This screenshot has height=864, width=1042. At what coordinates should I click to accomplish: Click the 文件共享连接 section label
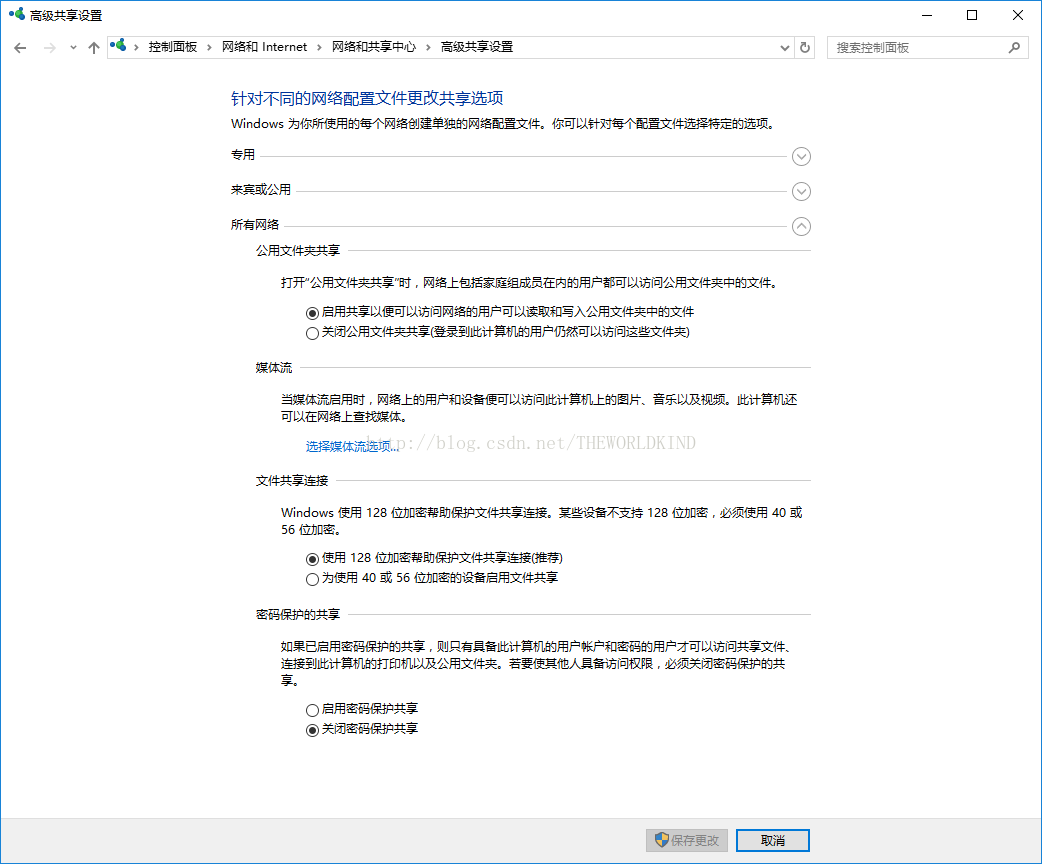292,481
